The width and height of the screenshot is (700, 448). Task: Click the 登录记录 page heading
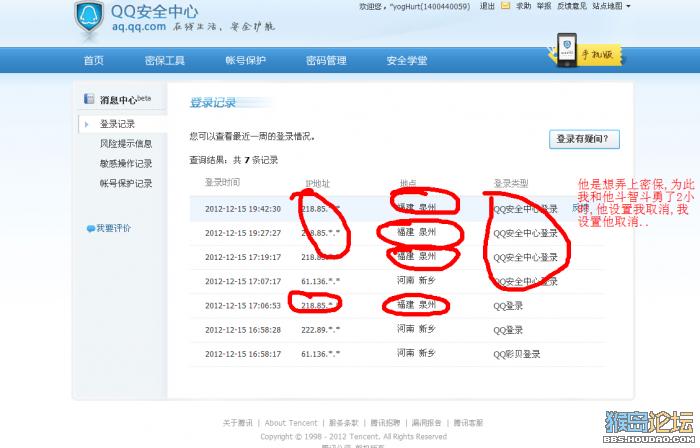point(213,103)
